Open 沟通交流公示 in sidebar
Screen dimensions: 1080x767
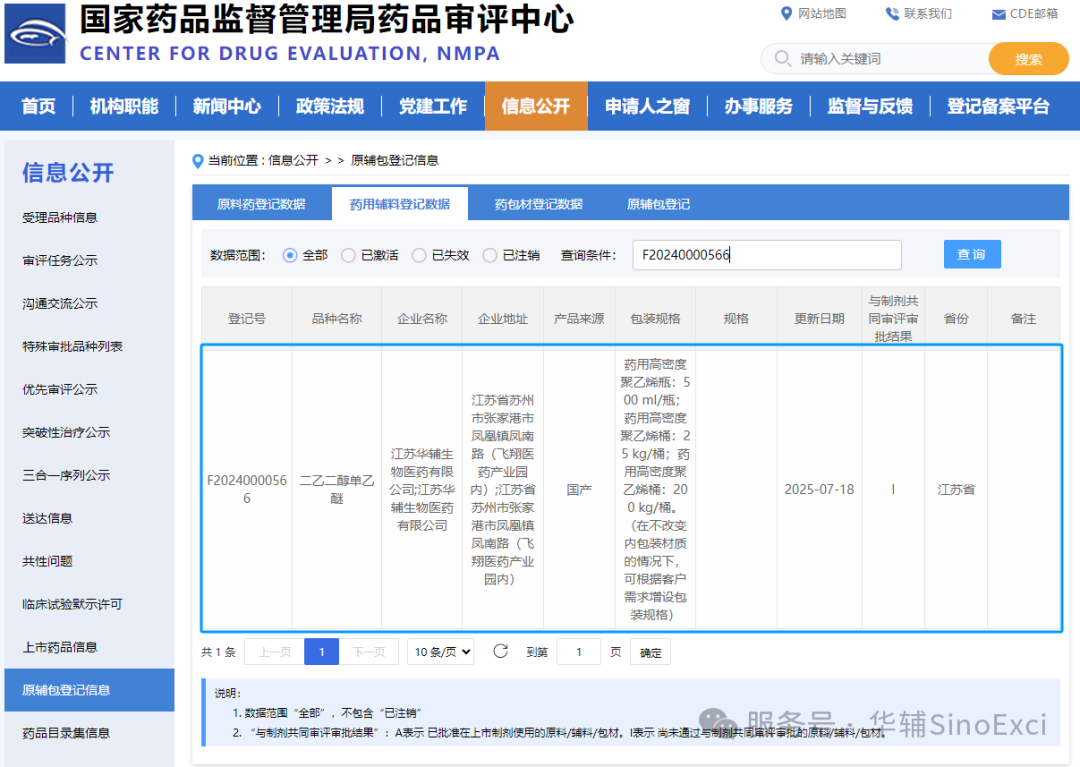[x=60, y=304]
